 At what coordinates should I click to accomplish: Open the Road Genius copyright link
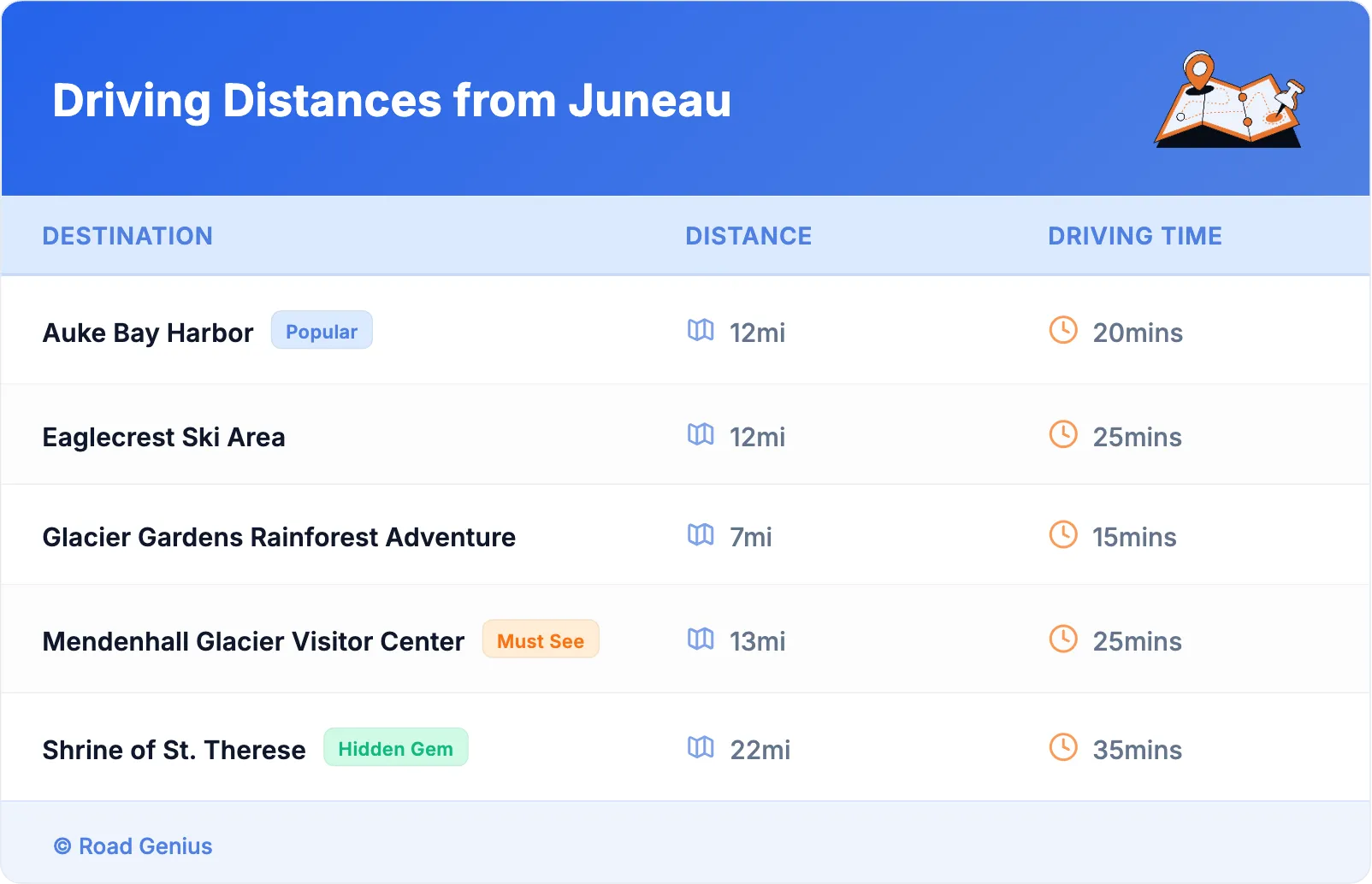point(133,846)
